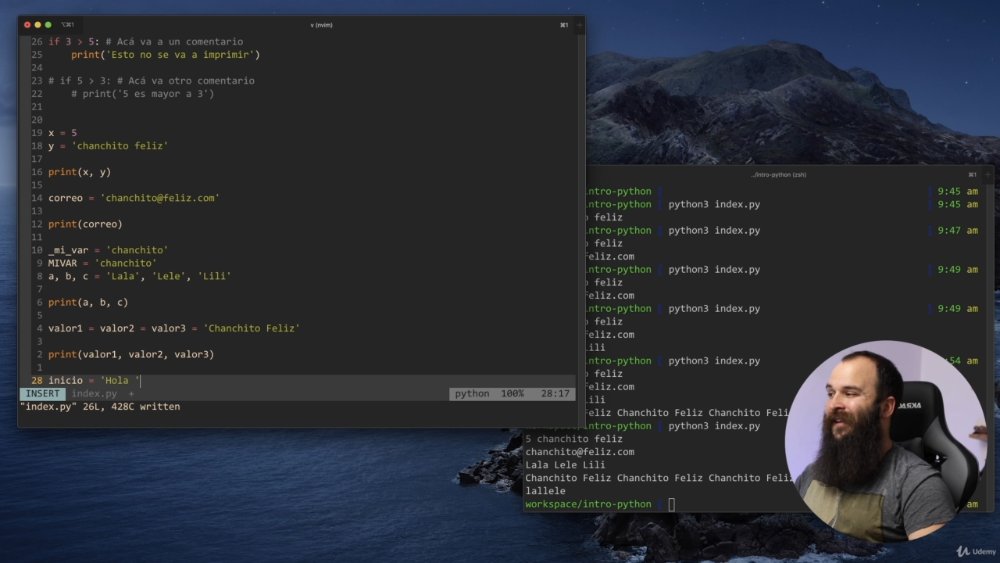Click the line 'print(correo)'
The height and width of the screenshot is (563, 1000).
coord(85,224)
